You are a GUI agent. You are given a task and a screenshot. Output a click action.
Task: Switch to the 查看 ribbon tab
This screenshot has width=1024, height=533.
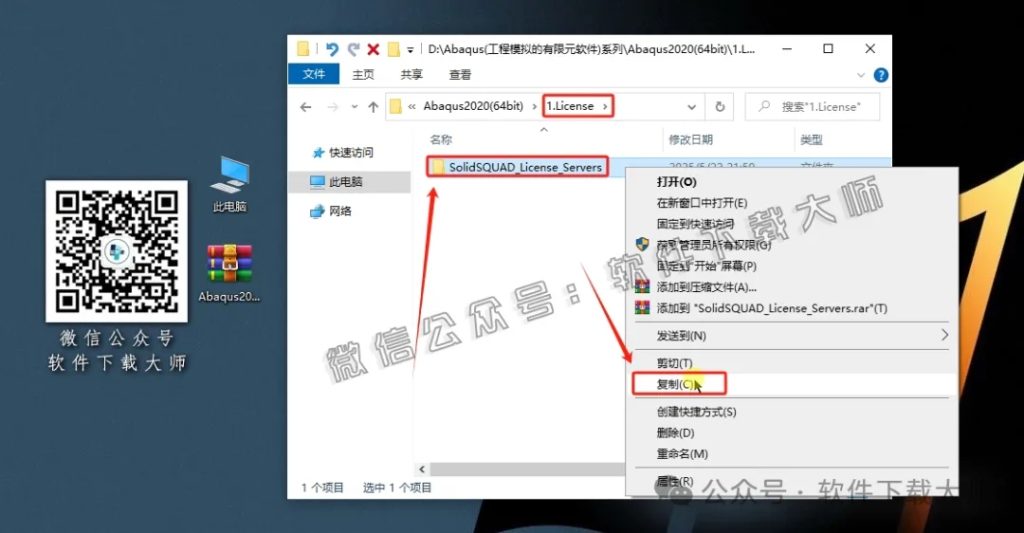click(x=460, y=74)
